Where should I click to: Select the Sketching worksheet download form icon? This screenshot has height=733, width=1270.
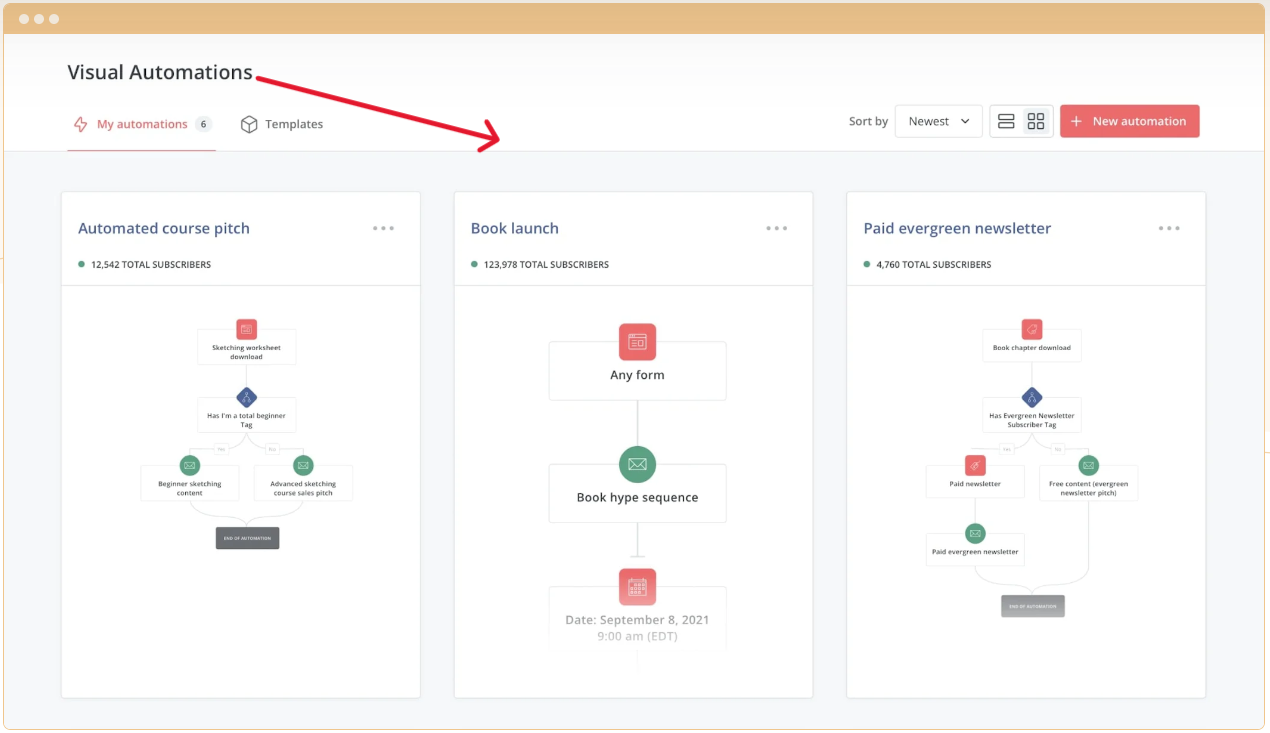pyautogui.click(x=247, y=329)
